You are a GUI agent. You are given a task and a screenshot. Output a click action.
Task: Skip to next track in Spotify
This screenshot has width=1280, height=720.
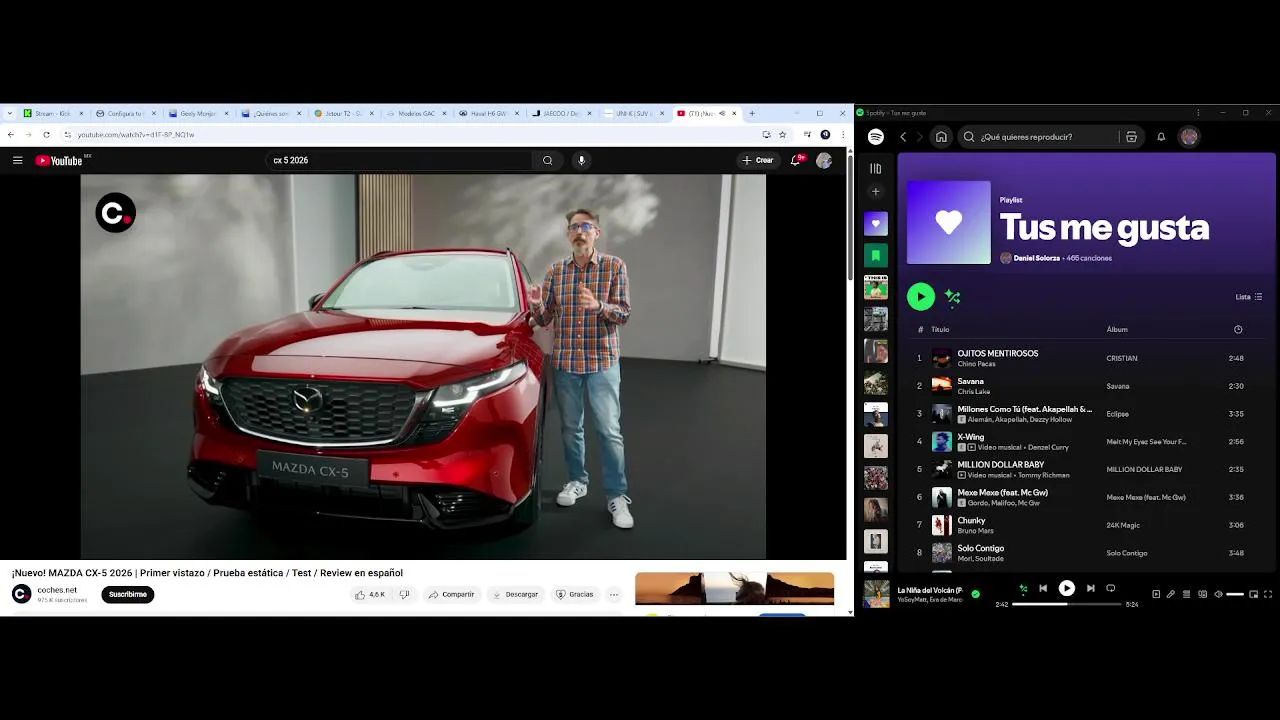pos(1090,588)
